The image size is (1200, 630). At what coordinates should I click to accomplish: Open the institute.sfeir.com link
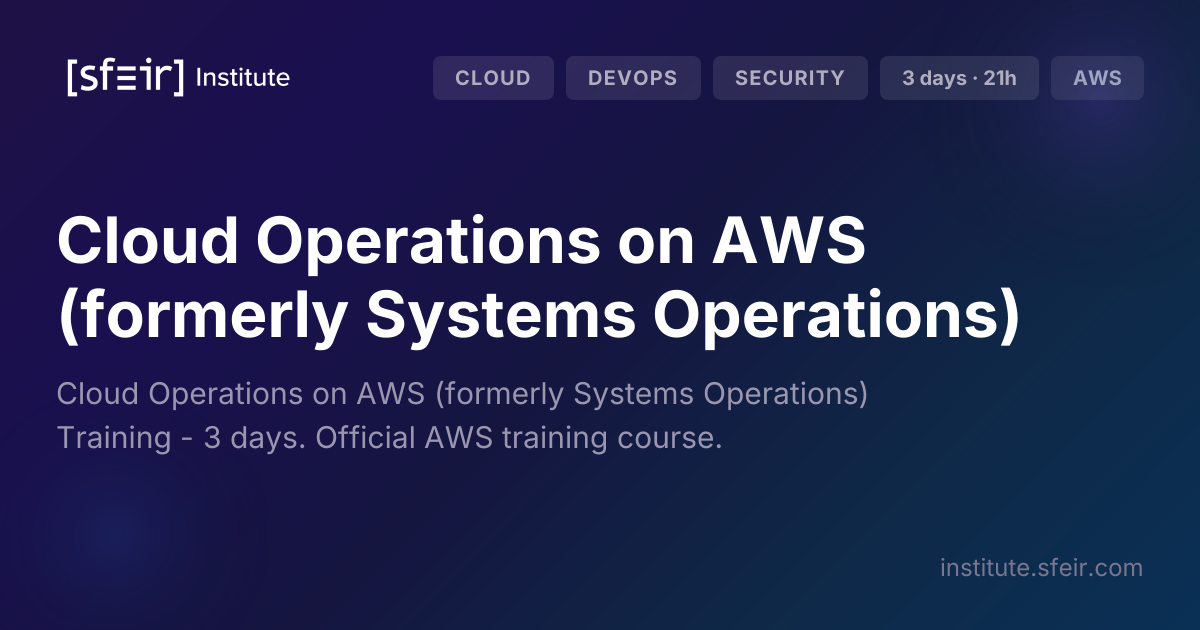coord(1041,568)
